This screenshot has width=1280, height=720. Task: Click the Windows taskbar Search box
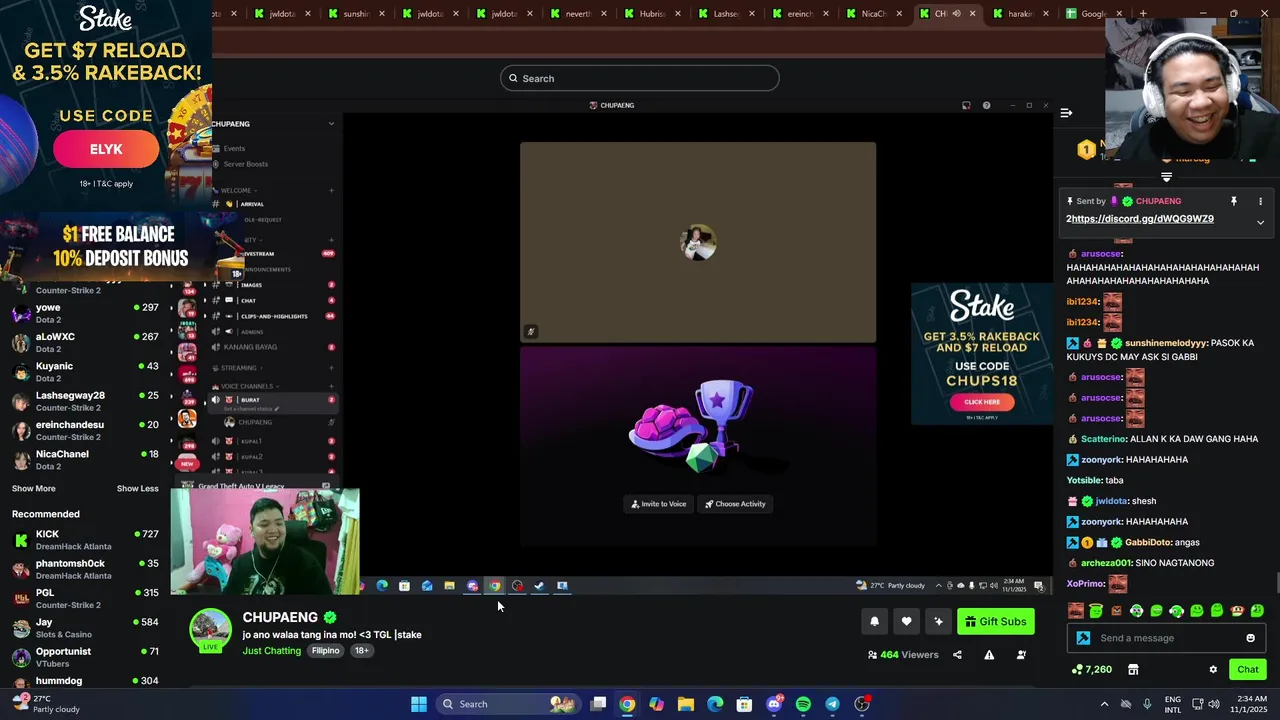click(x=508, y=704)
